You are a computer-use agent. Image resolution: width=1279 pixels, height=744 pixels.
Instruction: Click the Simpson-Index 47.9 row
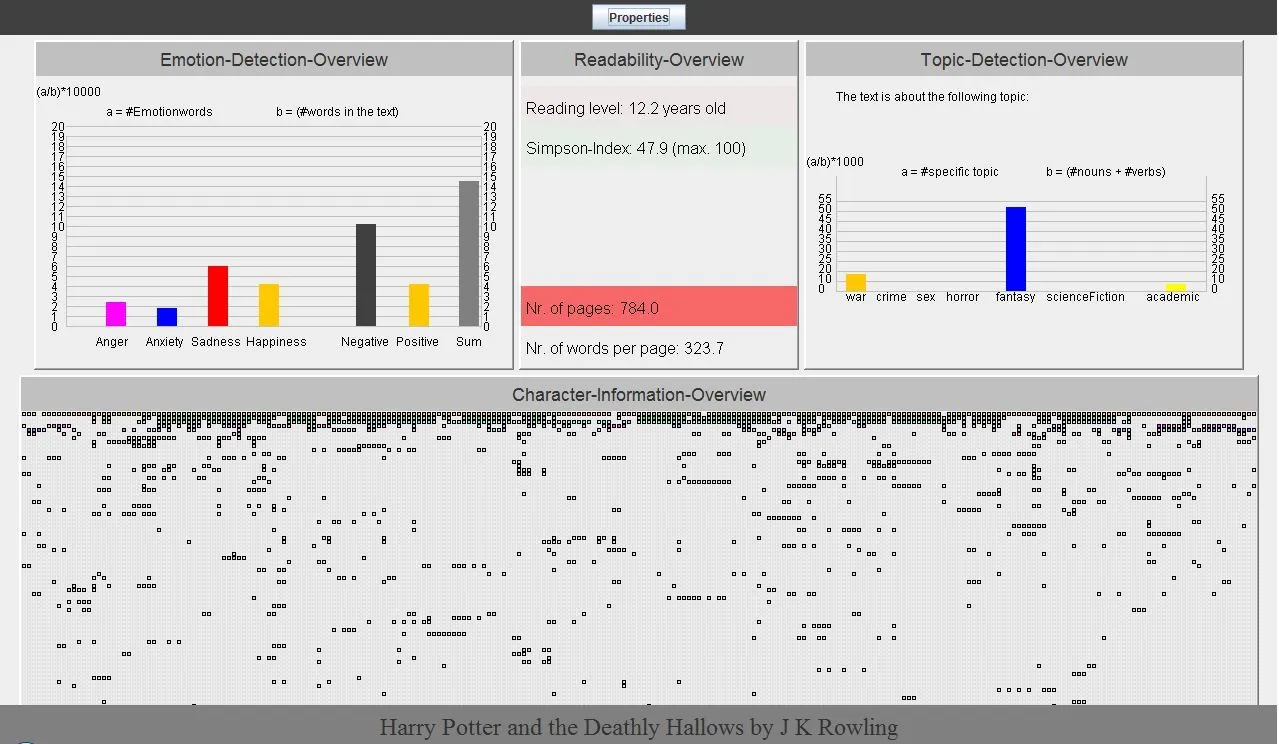pos(659,148)
